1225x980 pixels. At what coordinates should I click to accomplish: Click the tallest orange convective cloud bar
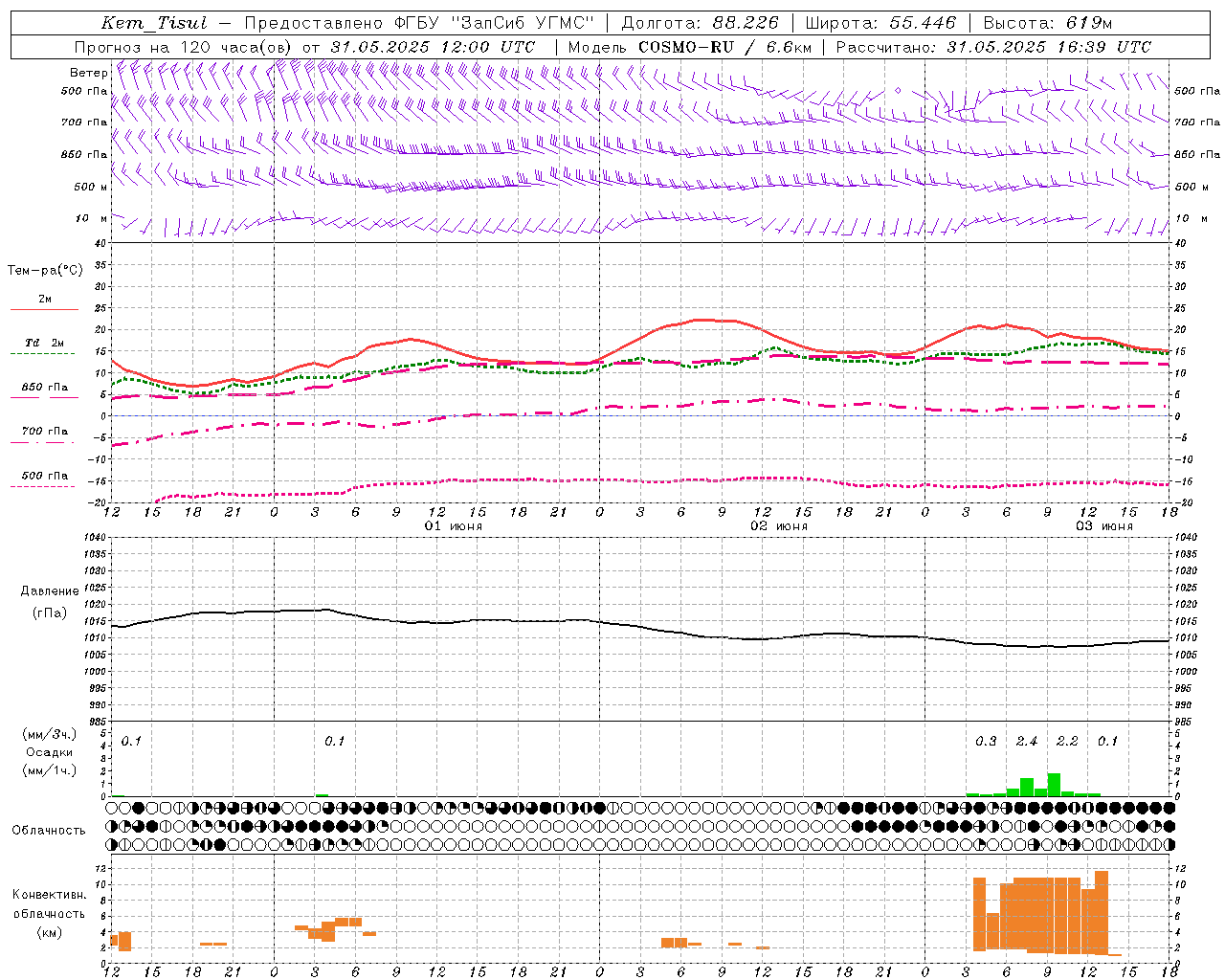[x=1102, y=912]
